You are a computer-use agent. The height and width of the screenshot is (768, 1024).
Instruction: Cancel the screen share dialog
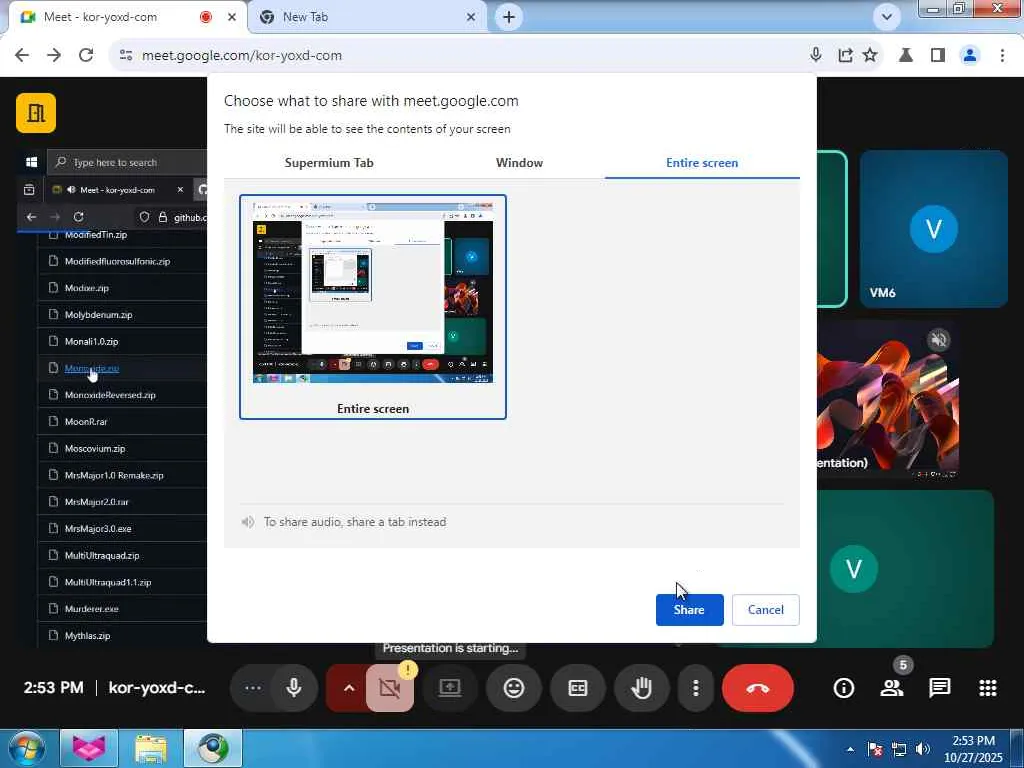(765, 609)
